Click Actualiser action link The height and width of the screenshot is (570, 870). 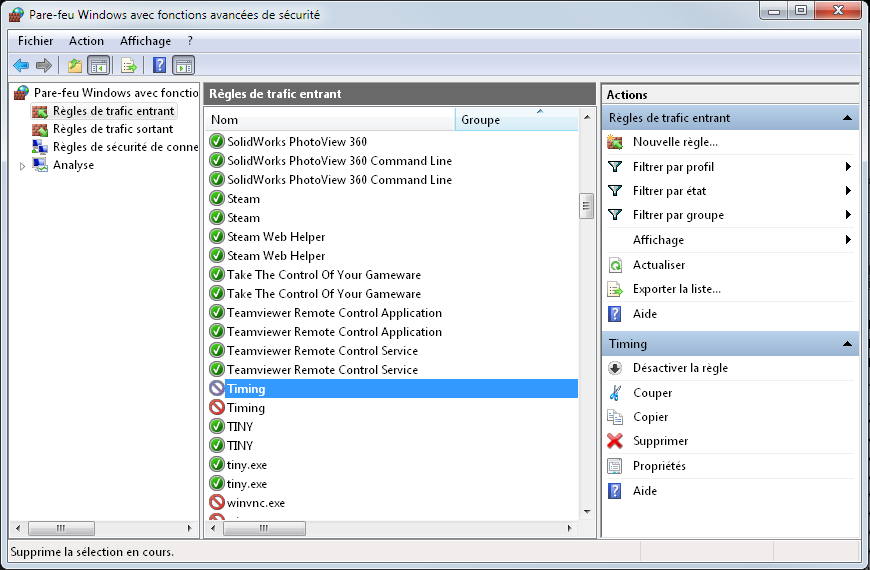click(659, 265)
